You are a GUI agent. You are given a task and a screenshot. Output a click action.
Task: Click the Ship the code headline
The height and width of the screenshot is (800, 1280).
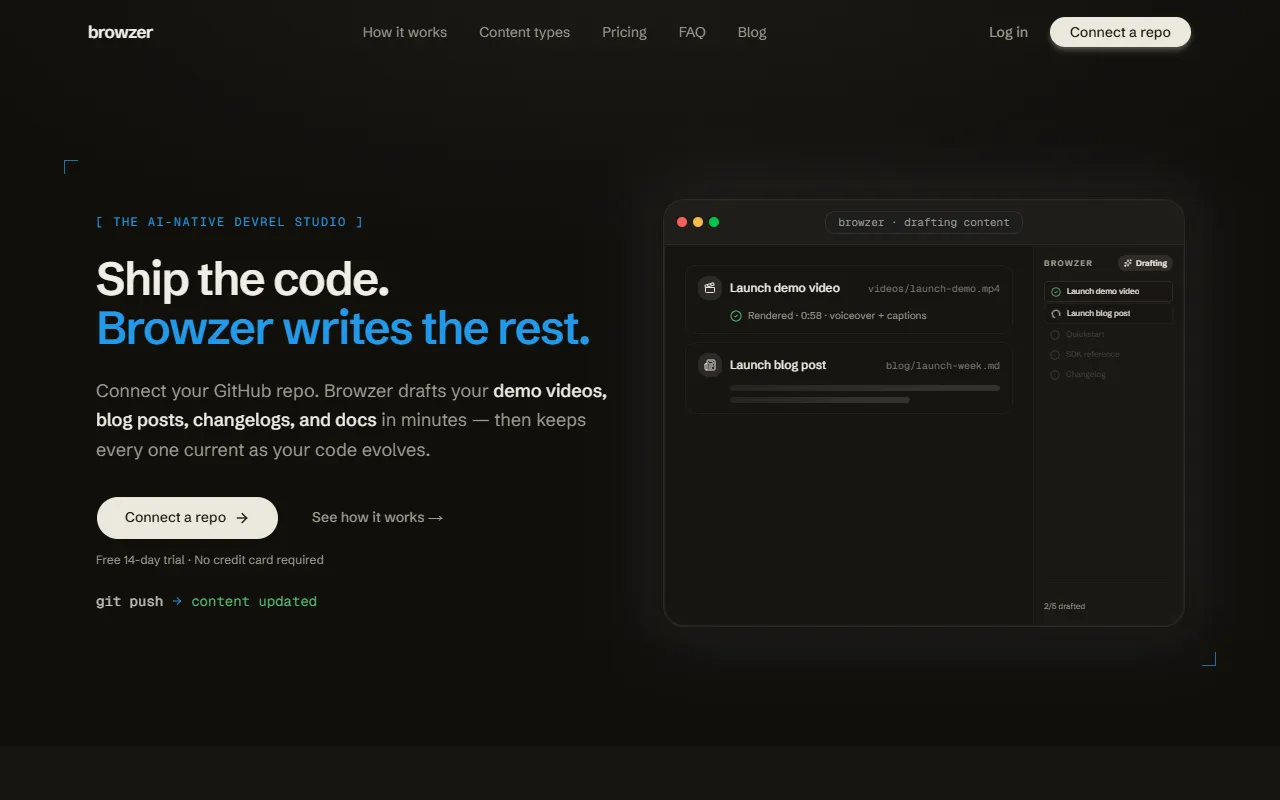(243, 278)
